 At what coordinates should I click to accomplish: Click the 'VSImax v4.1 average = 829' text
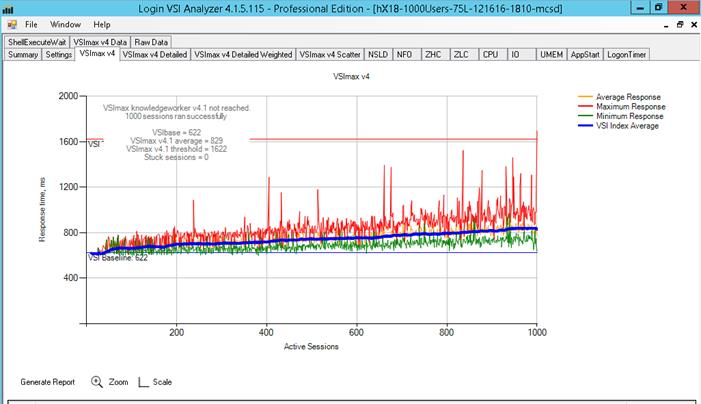[176, 141]
